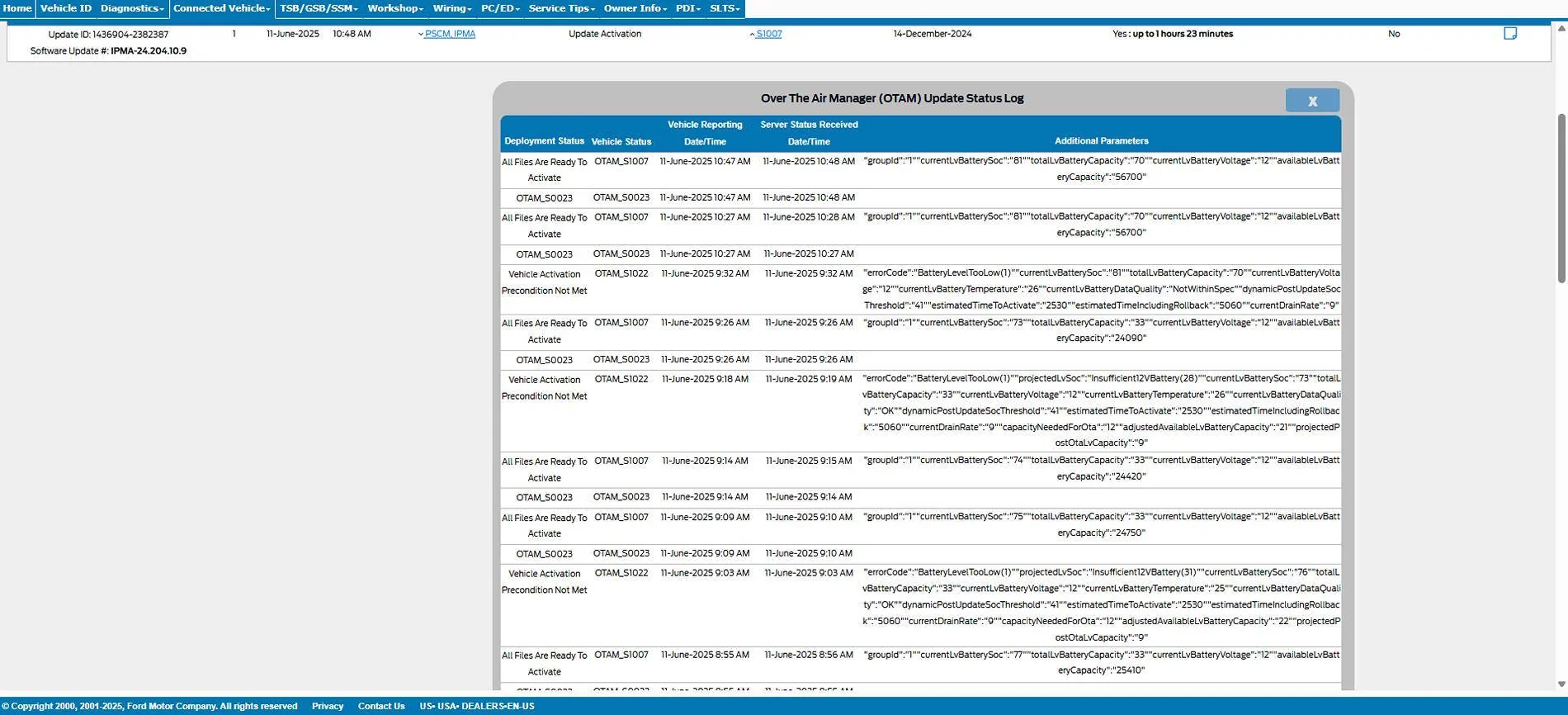Click the Contact Us footer link
Image resolution: width=1568 pixels, height=715 pixels.
coord(381,706)
